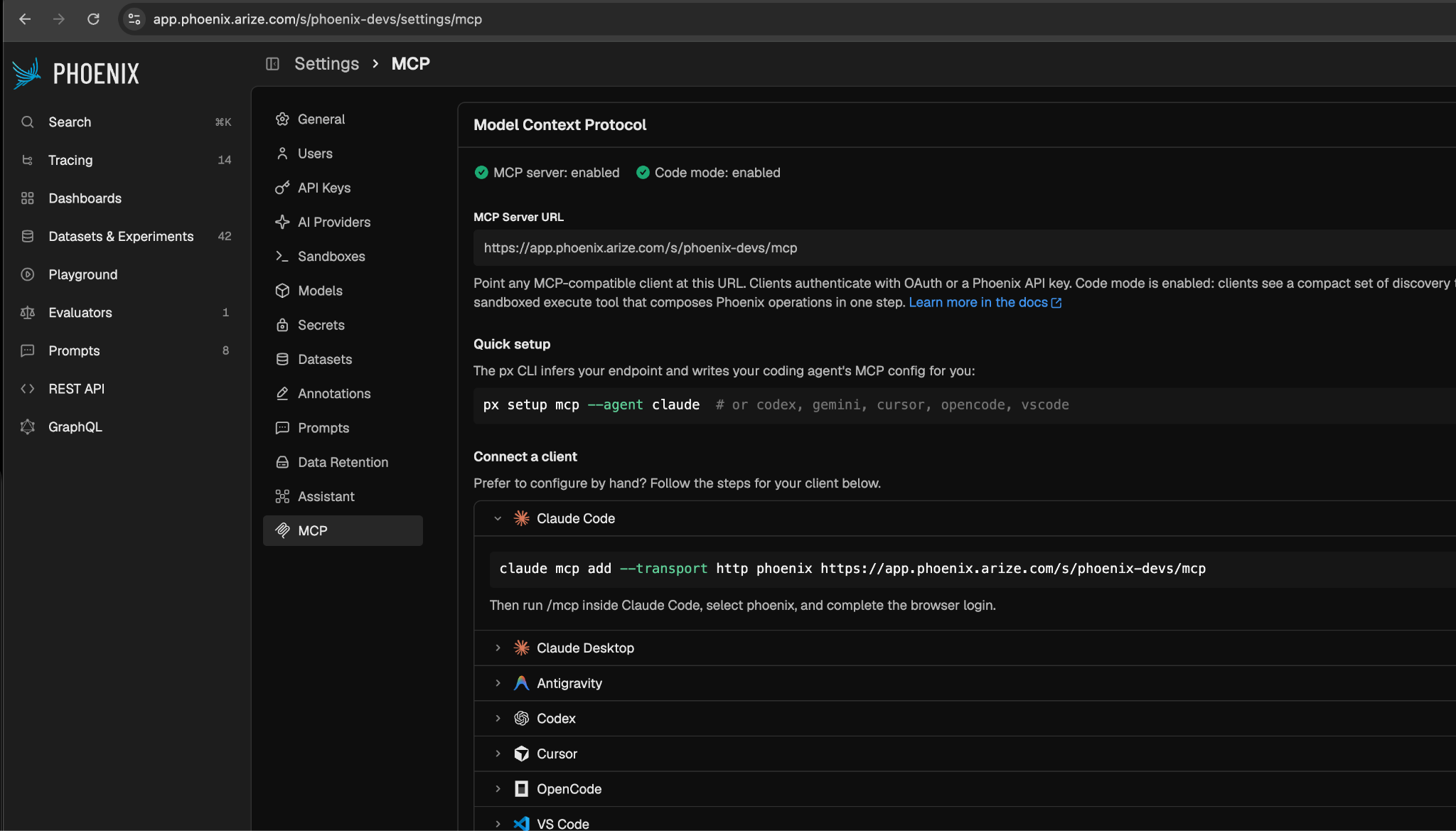The width and height of the screenshot is (1456, 831).
Task: Select the MCP settings tab
Action: tap(343, 530)
